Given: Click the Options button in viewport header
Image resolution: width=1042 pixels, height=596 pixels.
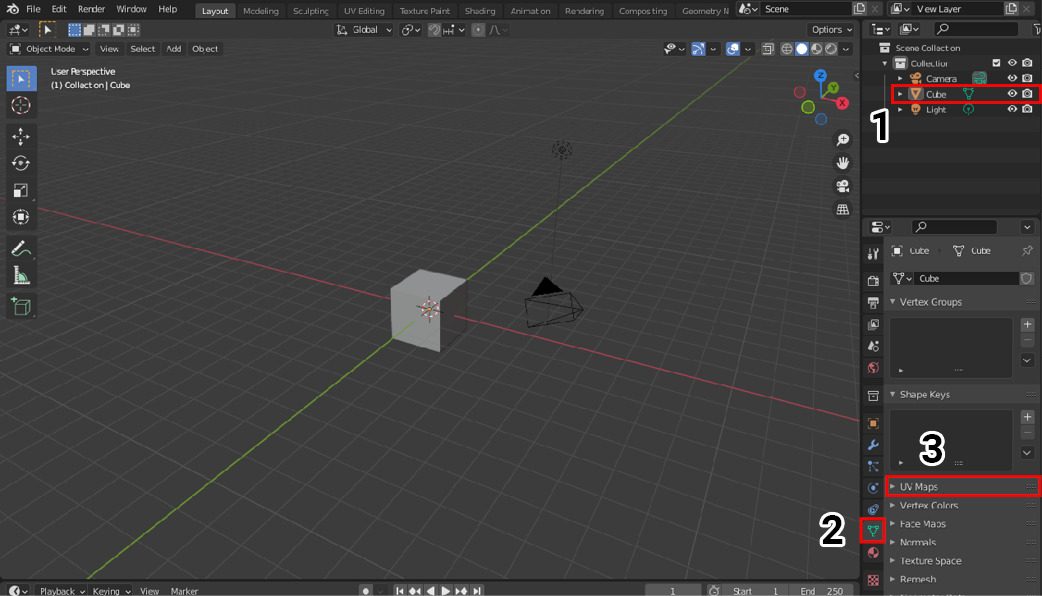Looking at the screenshot, I should (832, 30).
